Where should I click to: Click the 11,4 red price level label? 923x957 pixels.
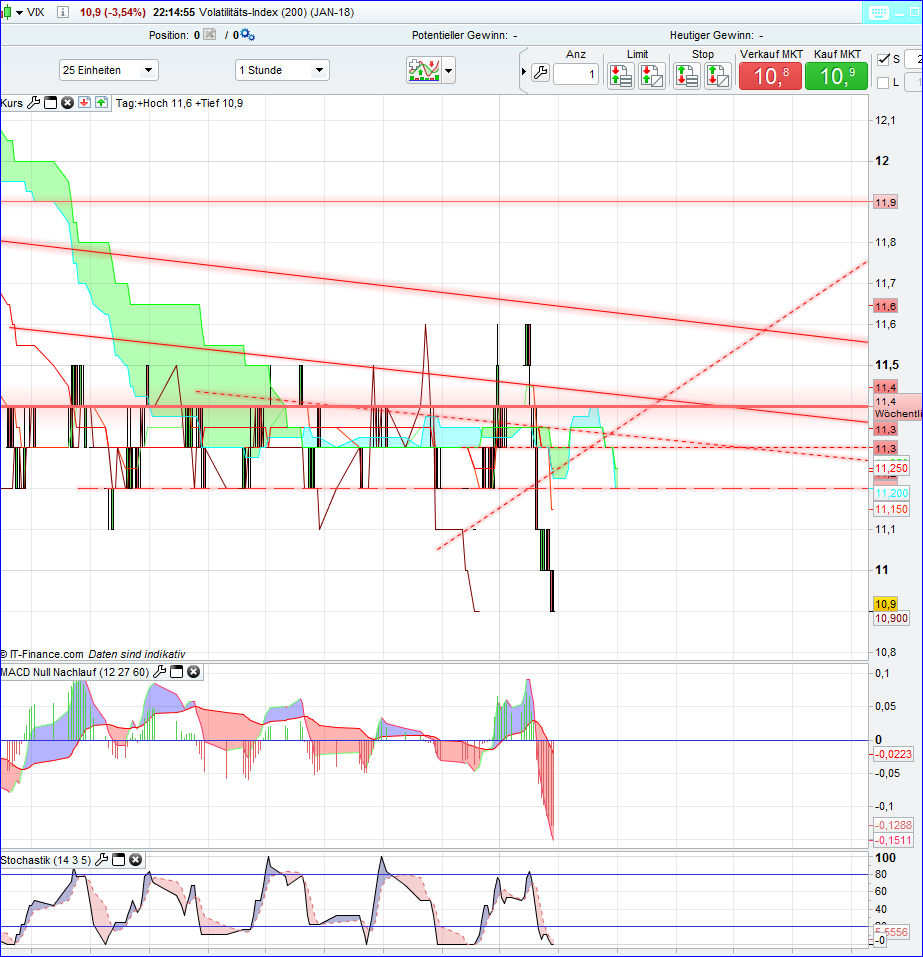pos(885,388)
